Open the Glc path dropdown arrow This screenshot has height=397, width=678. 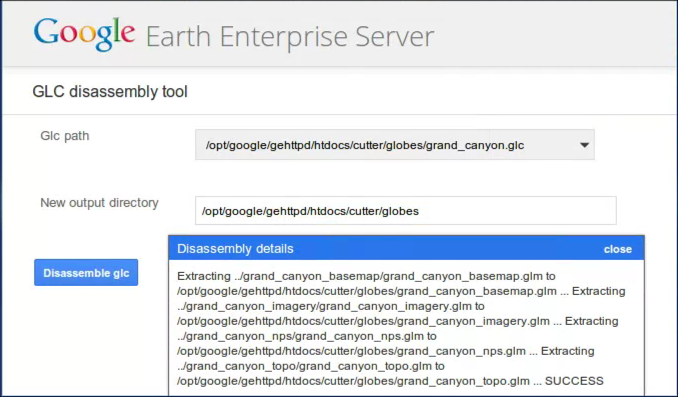pyautogui.click(x=584, y=145)
